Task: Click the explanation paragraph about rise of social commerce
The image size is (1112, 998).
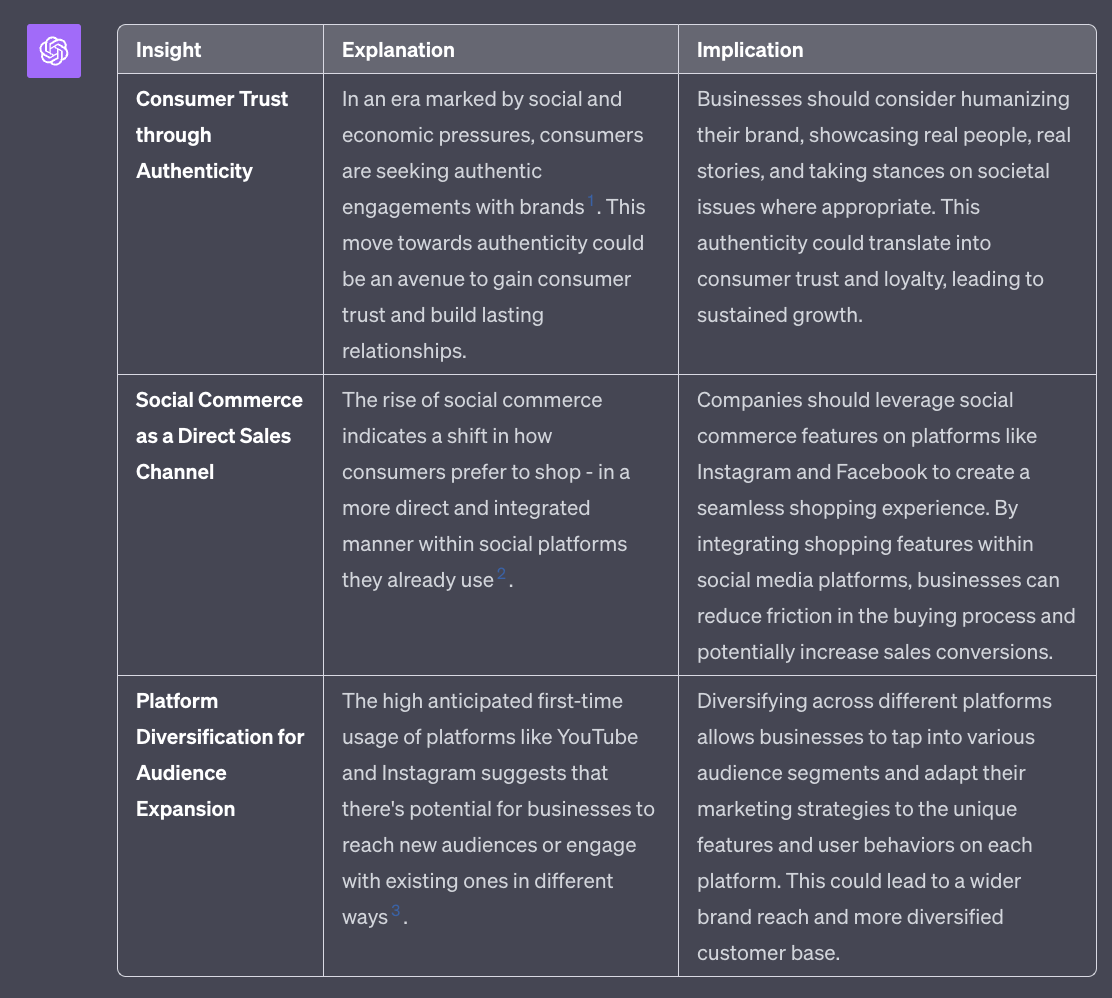Action: (x=486, y=490)
